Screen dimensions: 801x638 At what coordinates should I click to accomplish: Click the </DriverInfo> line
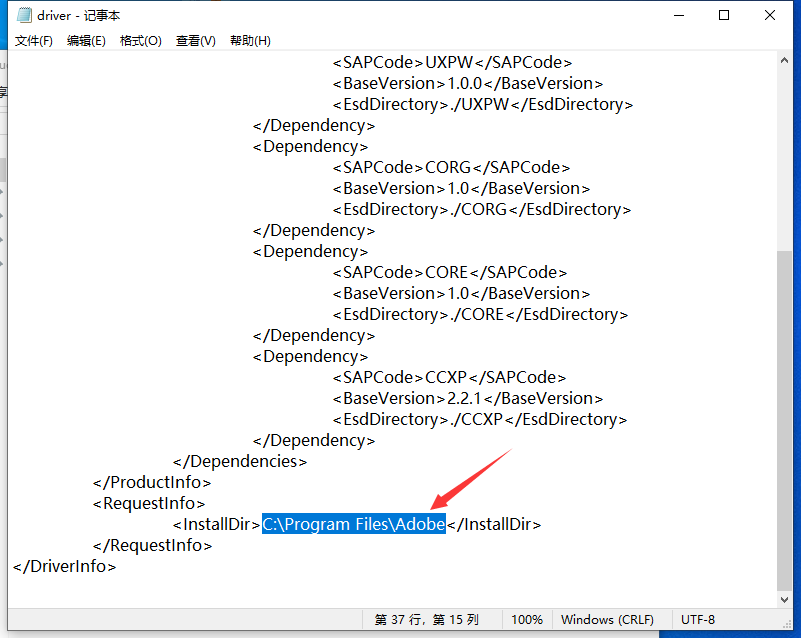[x=64, y=566]
